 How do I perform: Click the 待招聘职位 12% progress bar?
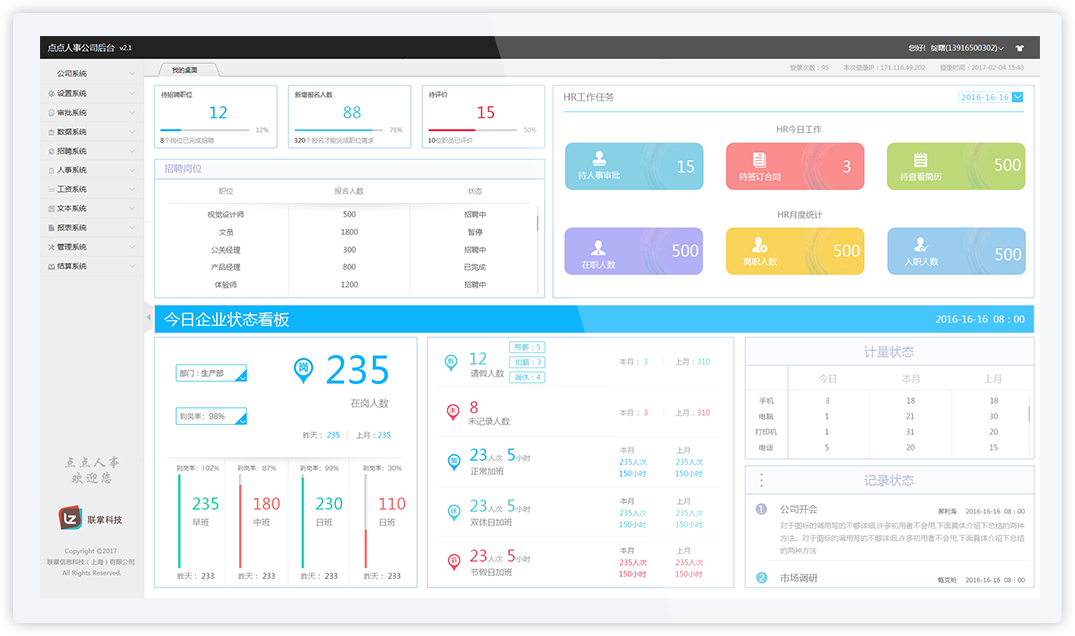click(x=205, y=130)
